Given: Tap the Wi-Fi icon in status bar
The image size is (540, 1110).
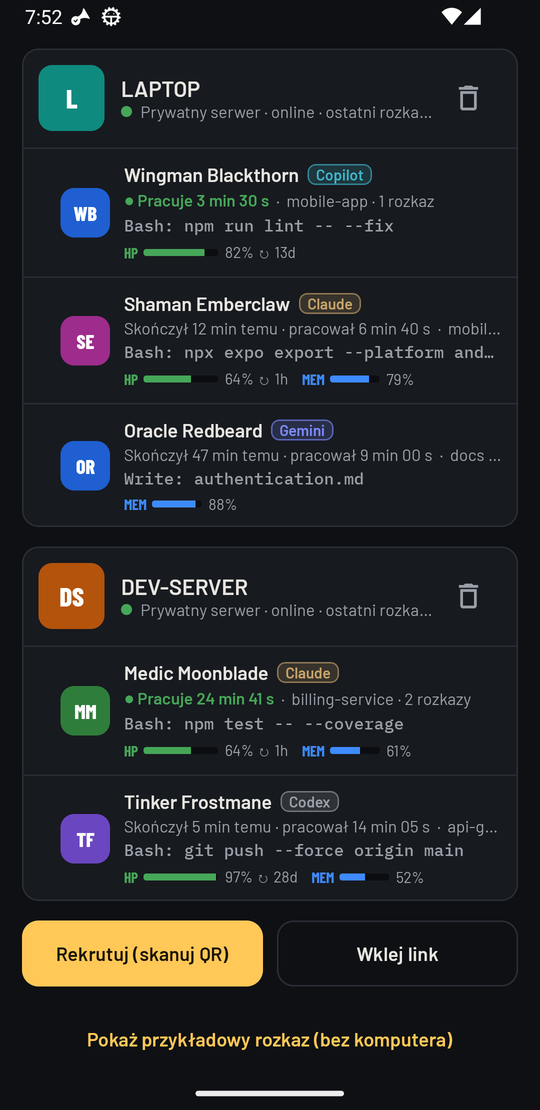Looking at the screenshot, I should [450, 16].
